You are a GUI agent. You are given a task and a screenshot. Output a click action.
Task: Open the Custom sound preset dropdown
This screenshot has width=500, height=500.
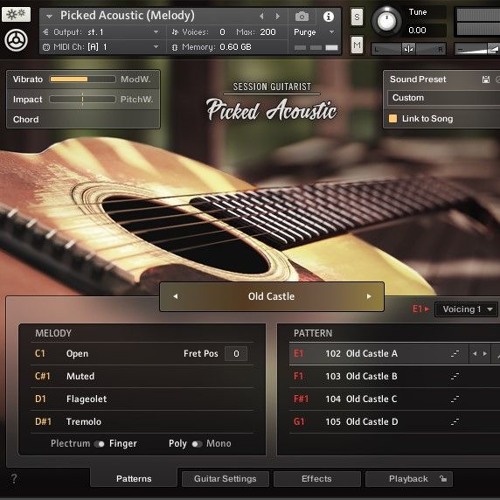(443, 98)
